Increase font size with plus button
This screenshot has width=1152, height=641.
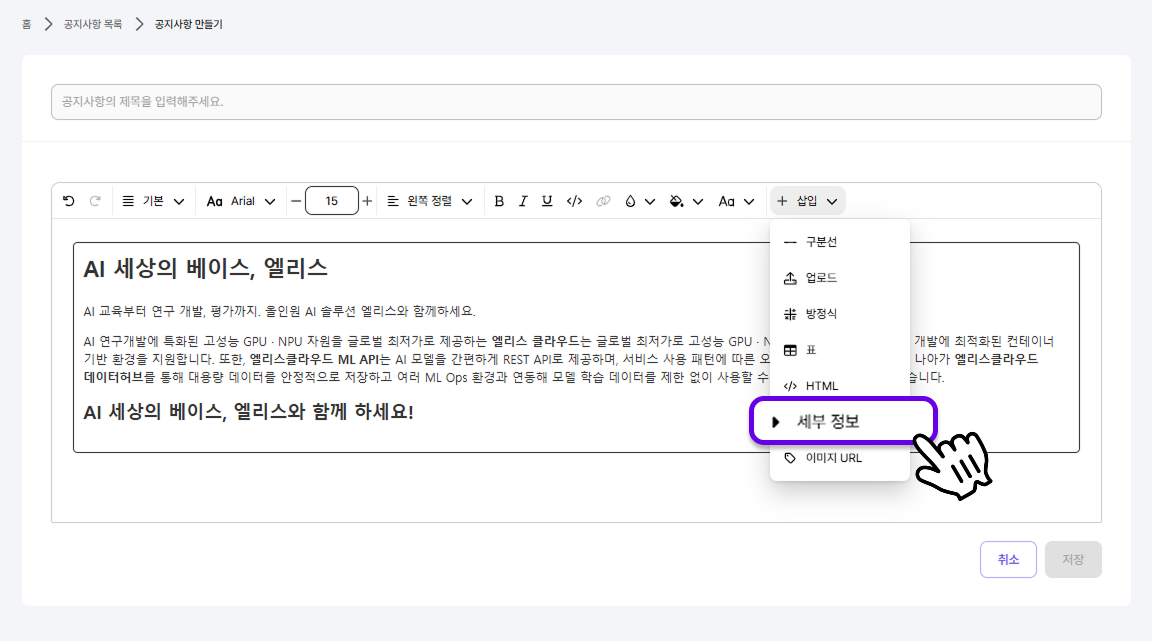coord(367,201)
